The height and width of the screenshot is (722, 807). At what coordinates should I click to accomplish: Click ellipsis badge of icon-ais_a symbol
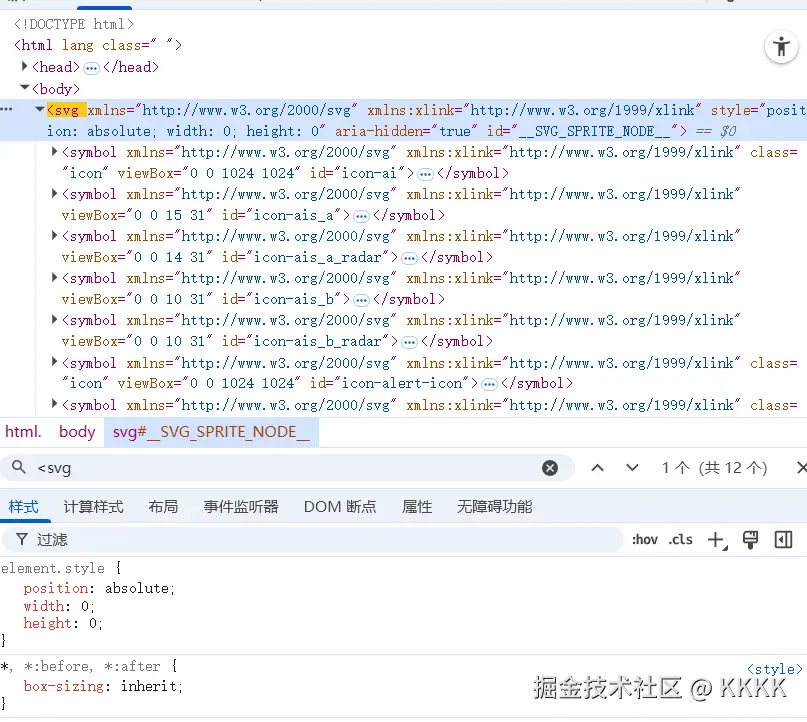point(361,216)
